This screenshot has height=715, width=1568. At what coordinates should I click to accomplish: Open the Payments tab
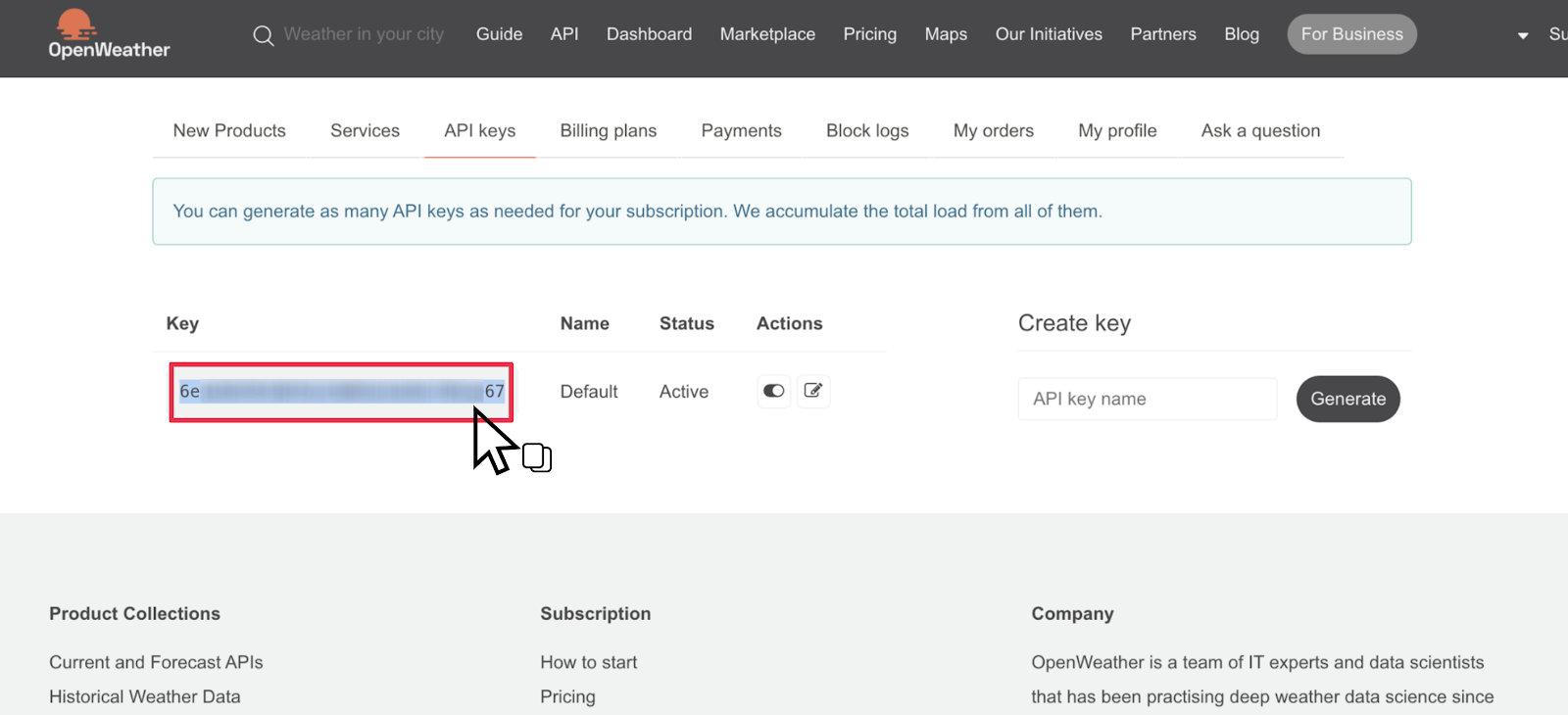coord(741,131)
